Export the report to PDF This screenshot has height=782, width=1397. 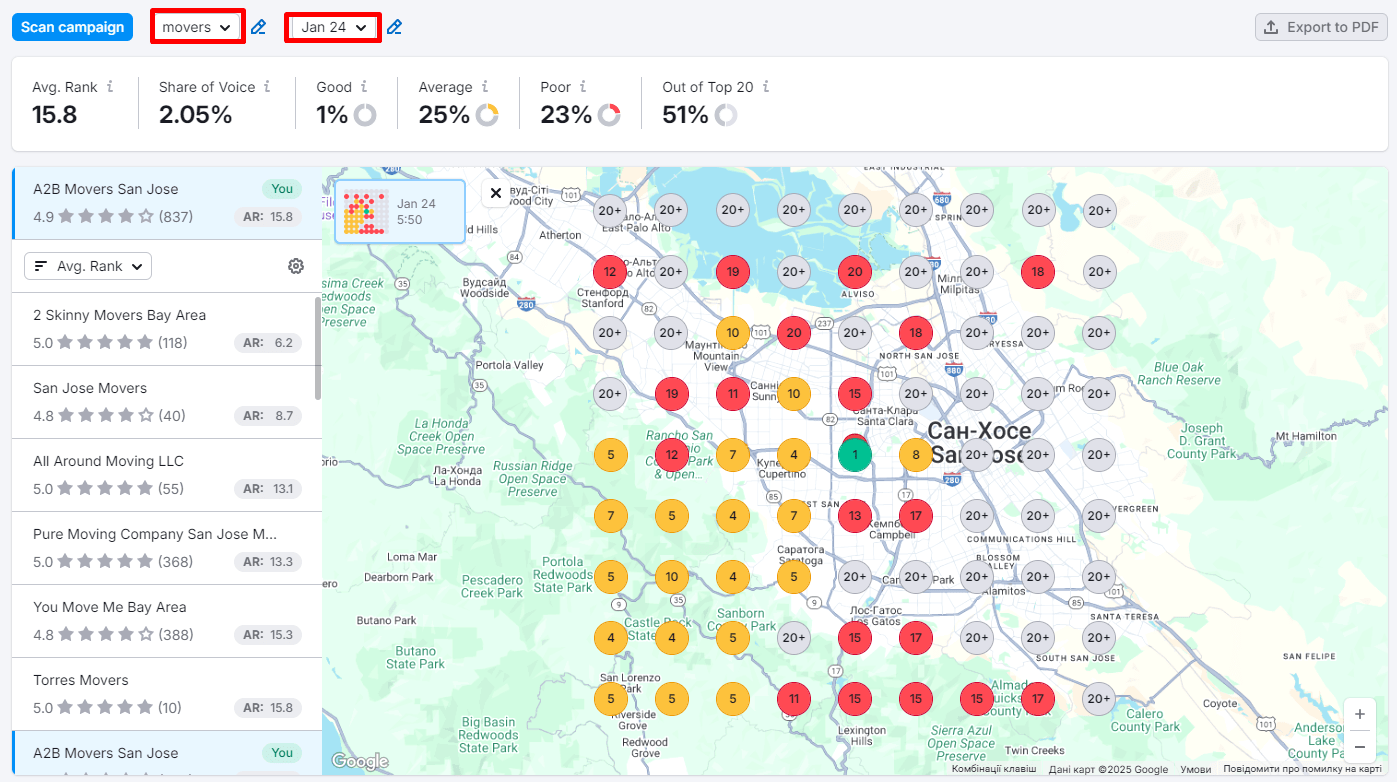(x=1321, y=27)
